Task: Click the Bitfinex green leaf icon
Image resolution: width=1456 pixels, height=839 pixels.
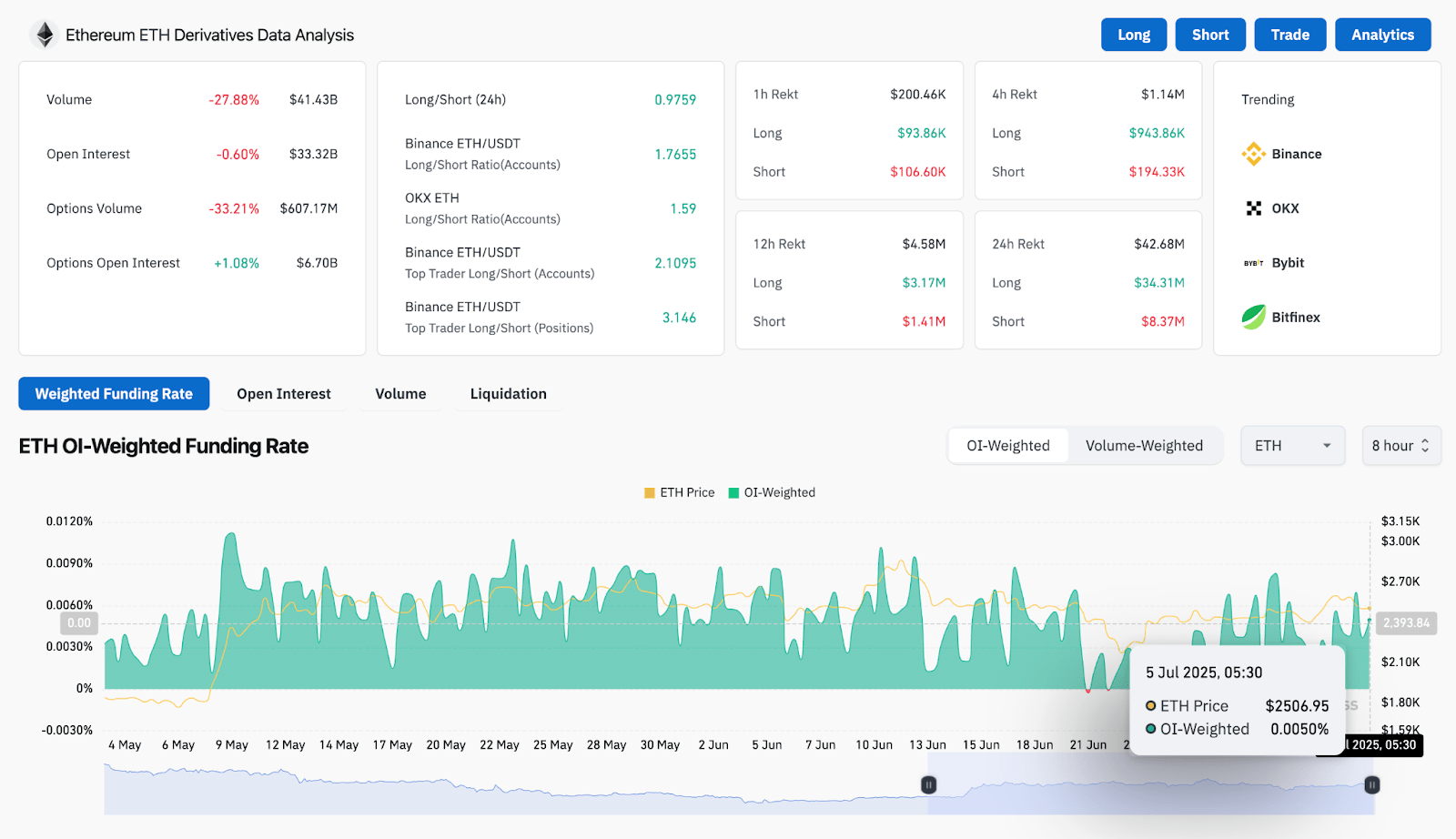Action: click(1253, 318)
